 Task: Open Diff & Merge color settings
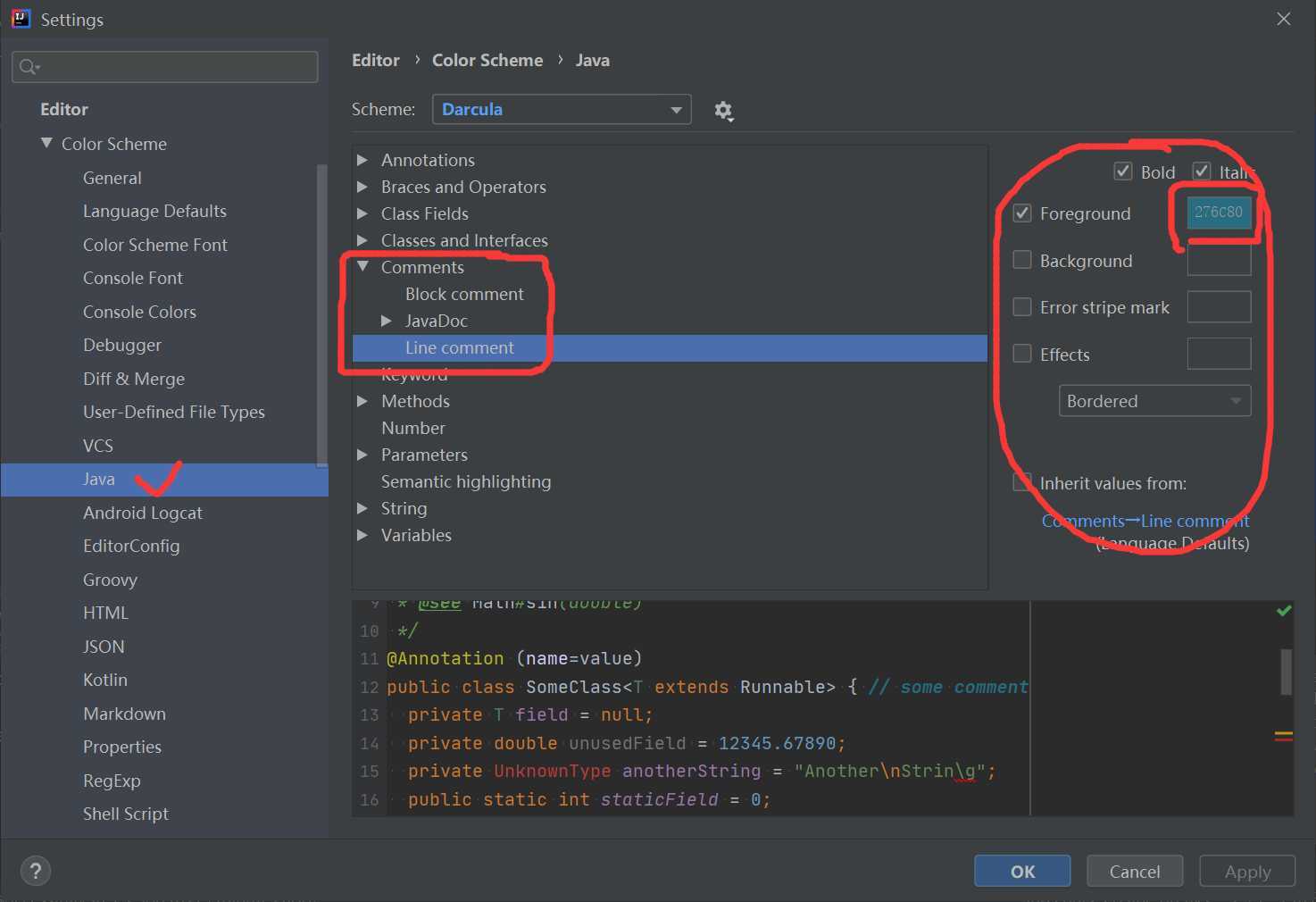click(x=134, y=379)
